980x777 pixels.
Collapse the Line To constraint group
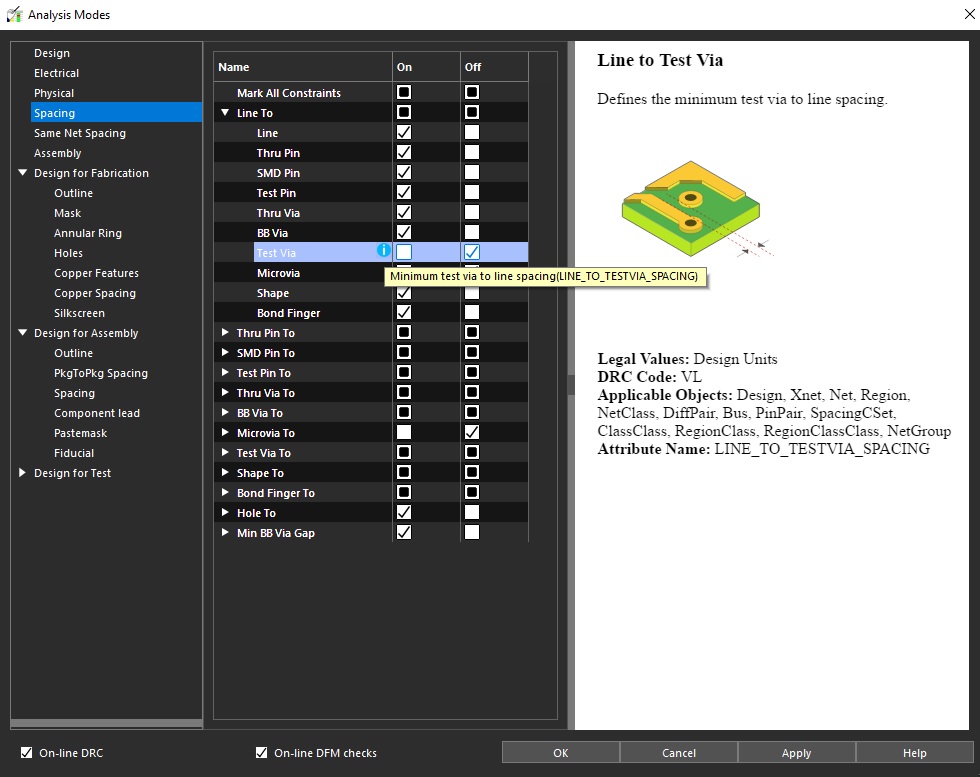[x=226, y=113]
